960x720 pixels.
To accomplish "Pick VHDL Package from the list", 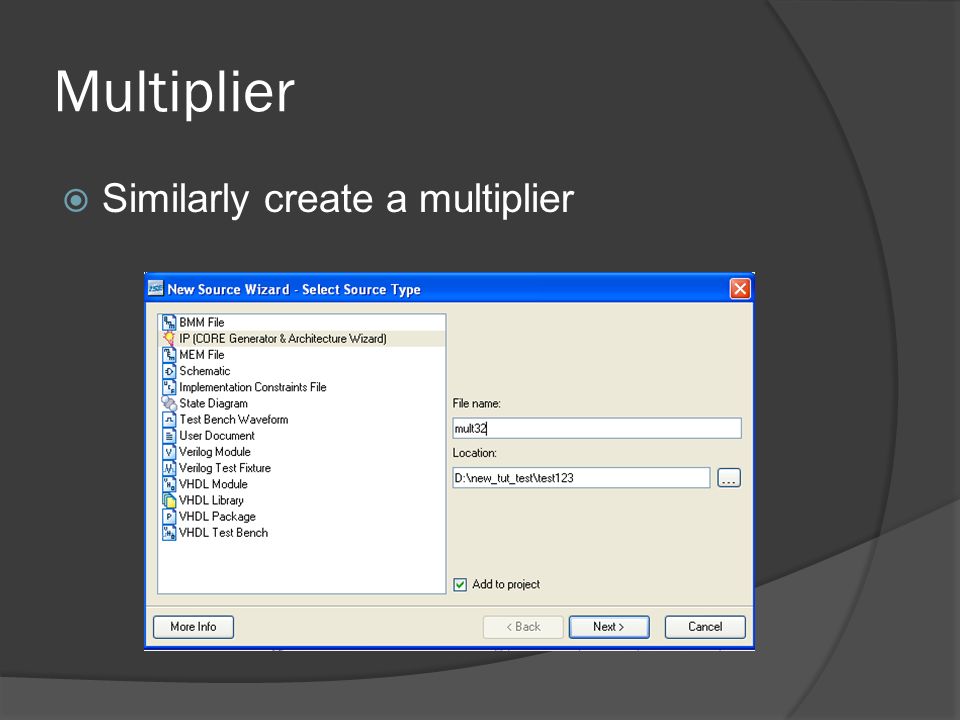I will [x=217, y=517].
